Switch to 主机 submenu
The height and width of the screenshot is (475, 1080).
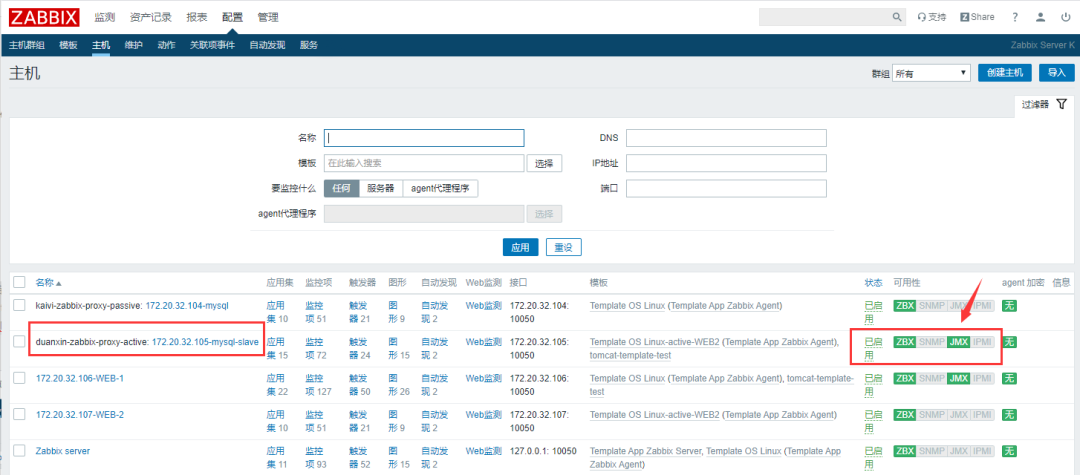click(101, 45)
